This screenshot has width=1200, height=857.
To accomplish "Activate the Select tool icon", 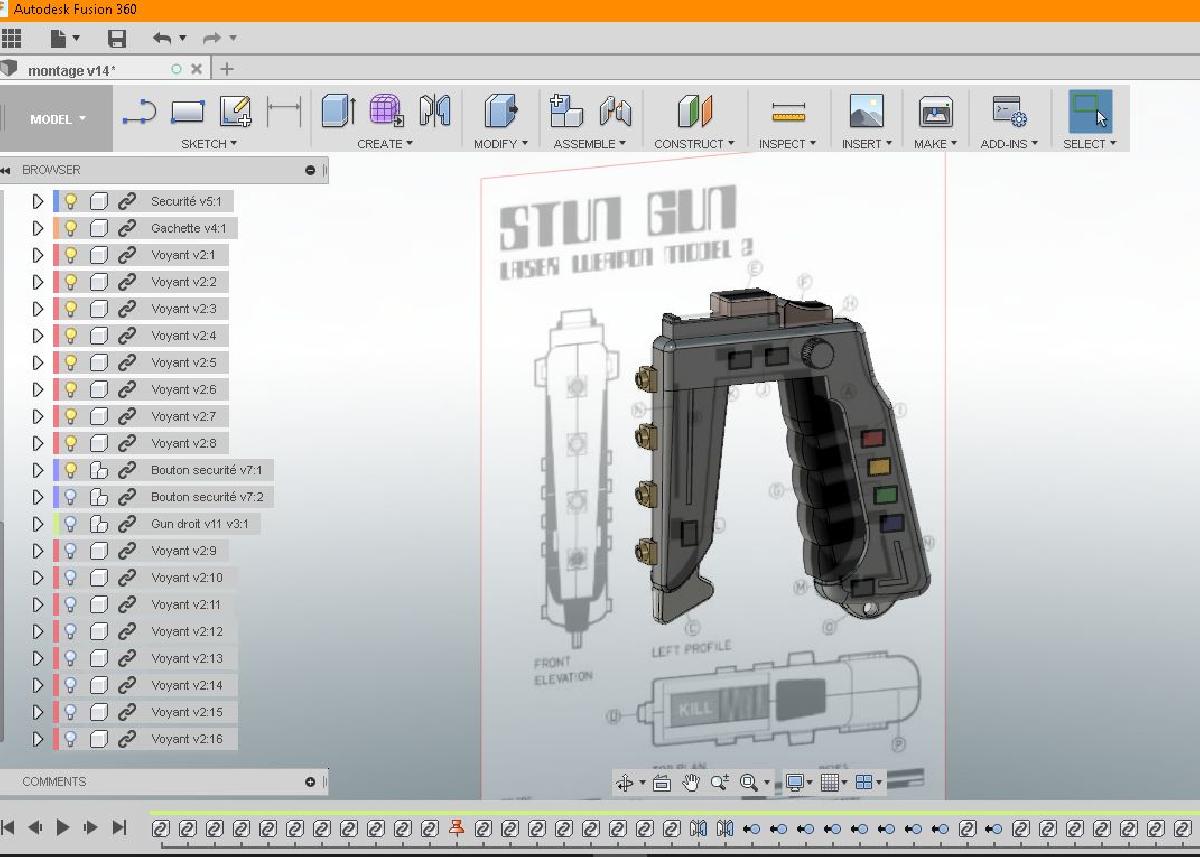I will coord(1090,111).
